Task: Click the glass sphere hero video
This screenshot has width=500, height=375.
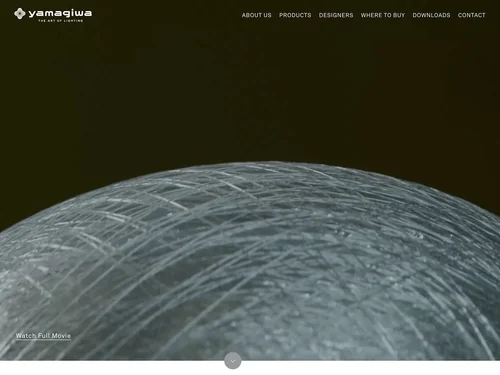Action: (250, 180)
